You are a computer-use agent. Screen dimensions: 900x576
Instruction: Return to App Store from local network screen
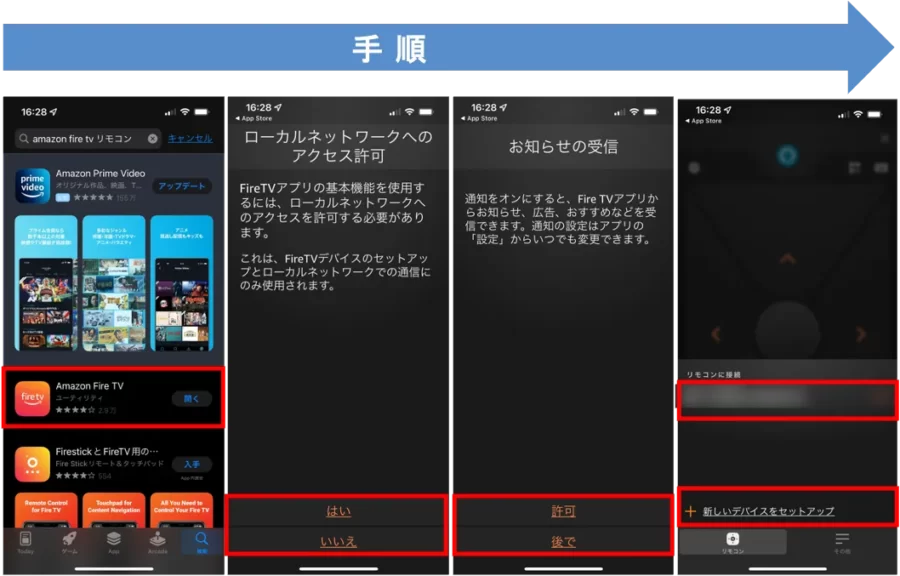pyautogui.click(x=254, y=118)
